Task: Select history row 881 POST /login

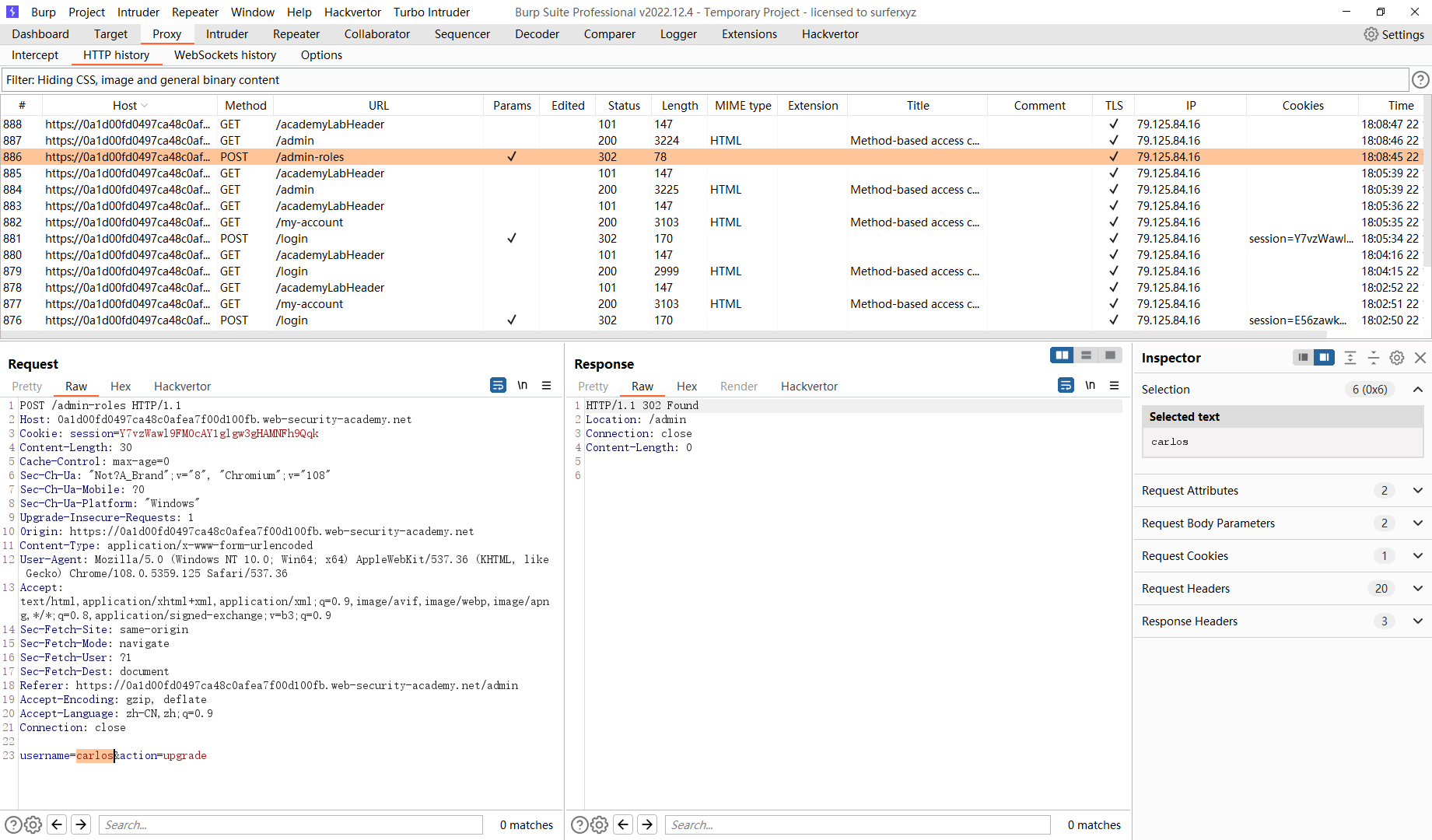Action: pos(711,239)
